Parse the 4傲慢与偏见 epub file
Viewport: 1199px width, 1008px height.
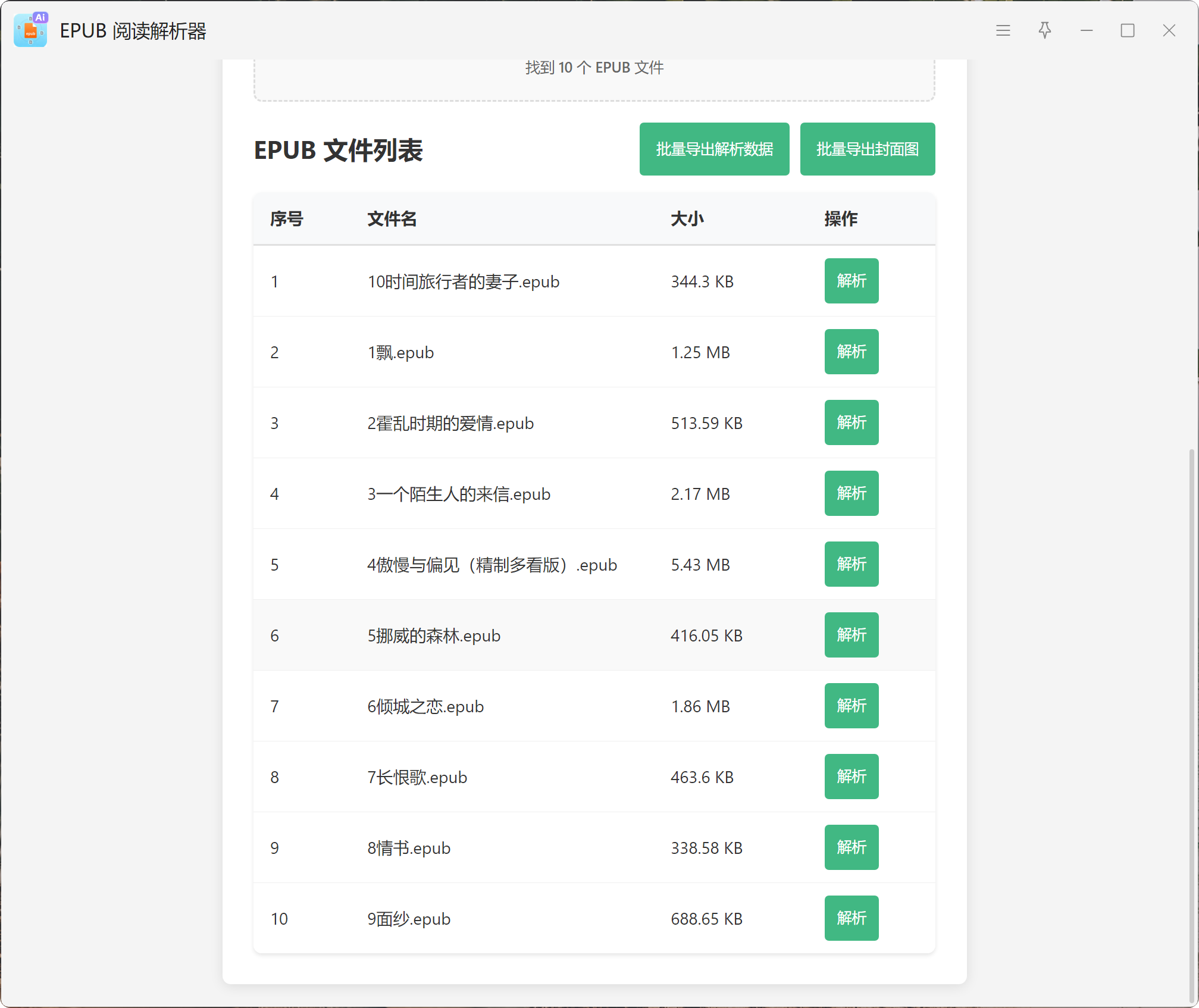[851, 564]
